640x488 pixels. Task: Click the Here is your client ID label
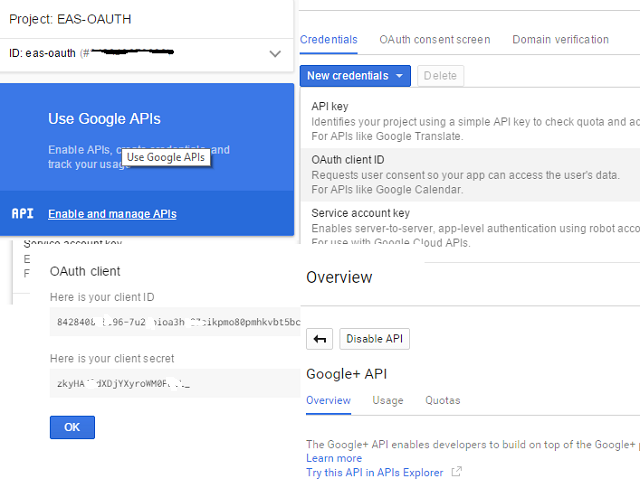pyautogui.click(x=102, y=297)
